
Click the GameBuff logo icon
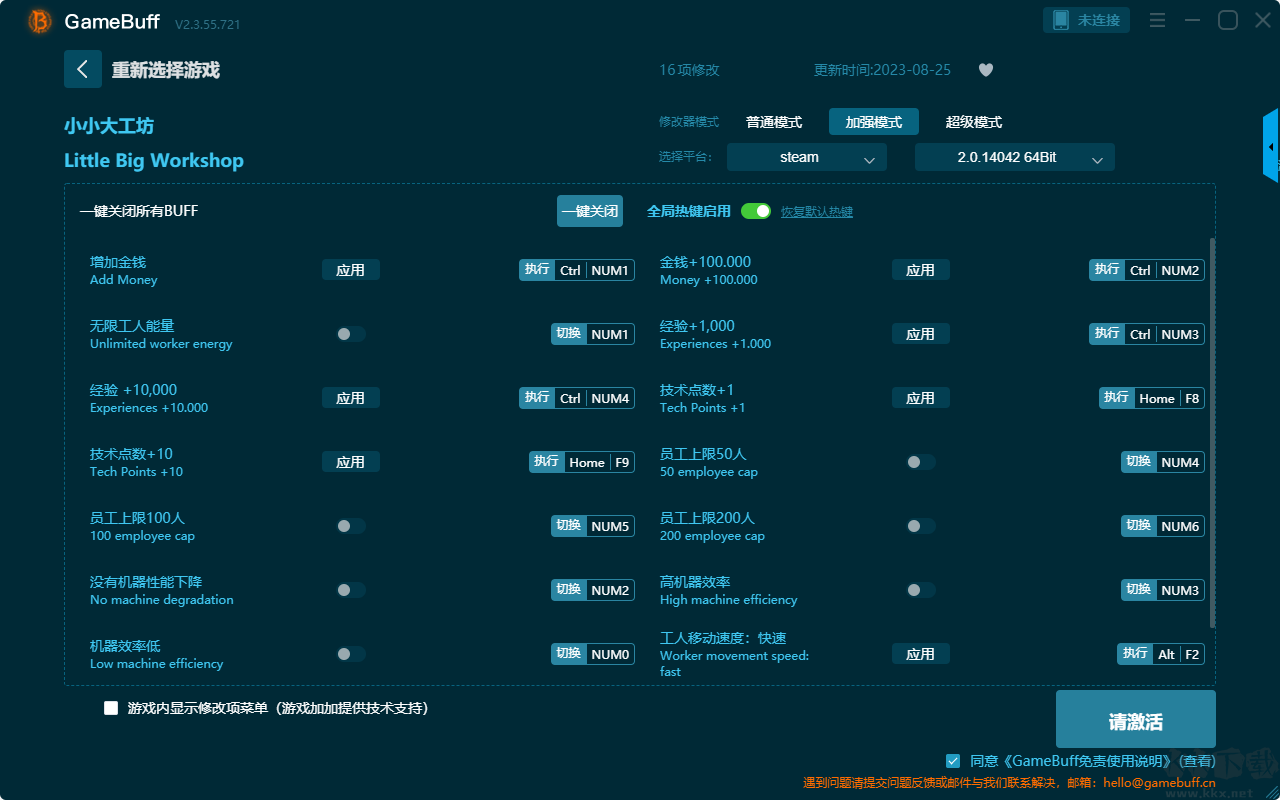[x=40, y=21]
